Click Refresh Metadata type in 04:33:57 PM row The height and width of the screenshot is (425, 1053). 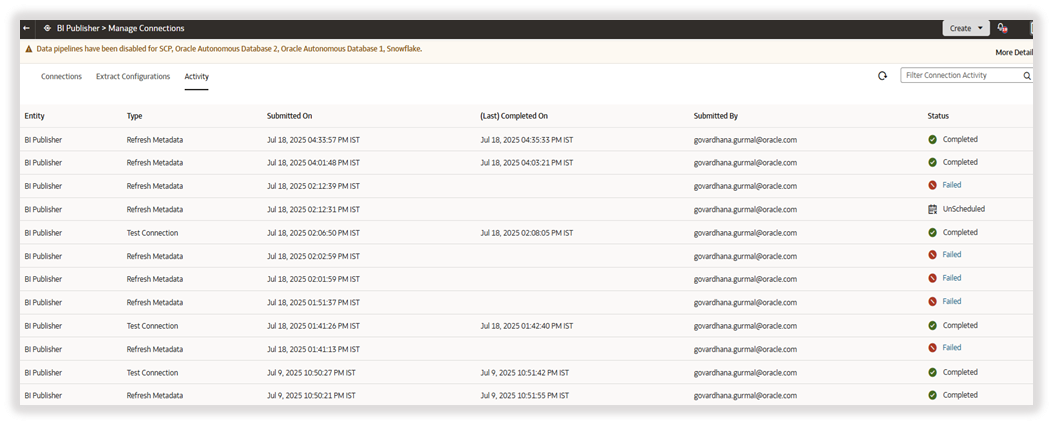pos(154,140)
